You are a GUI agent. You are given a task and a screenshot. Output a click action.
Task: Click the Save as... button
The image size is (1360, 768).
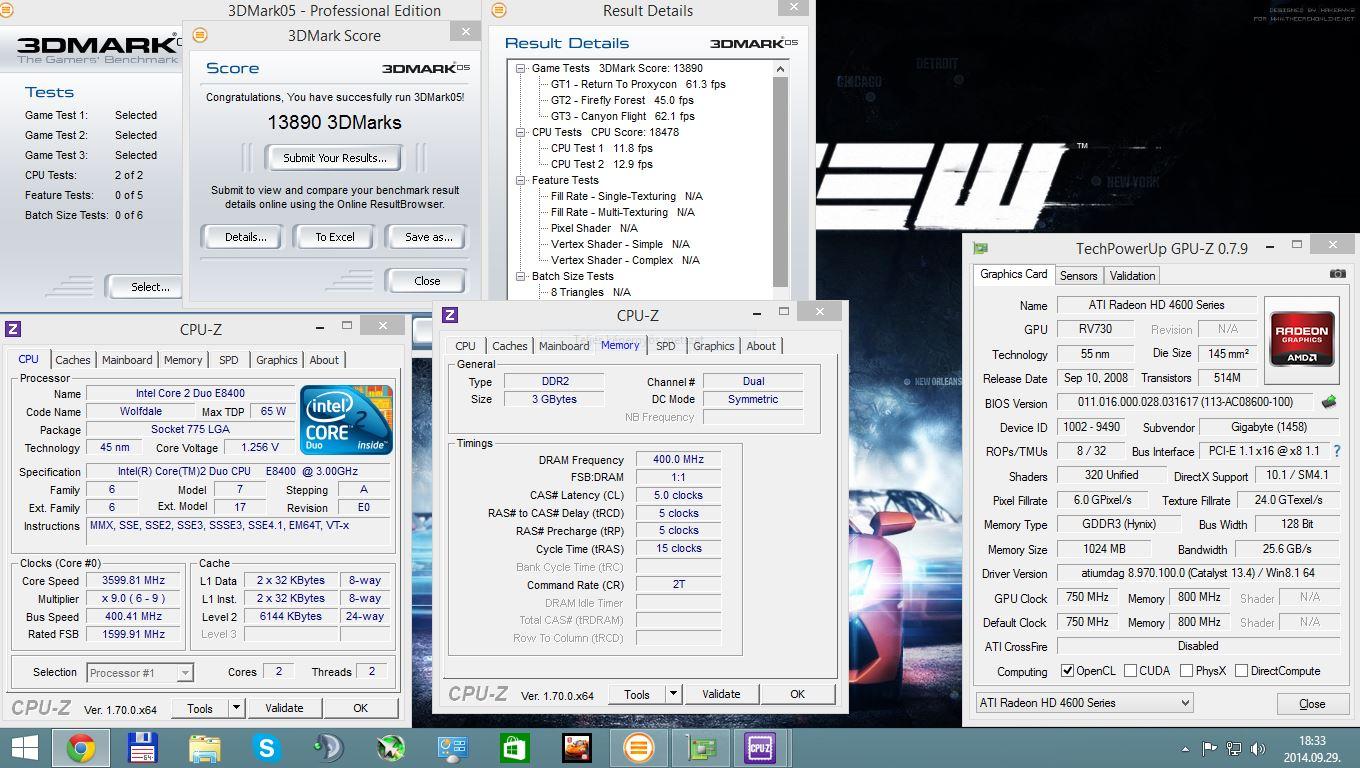(429, 237)
